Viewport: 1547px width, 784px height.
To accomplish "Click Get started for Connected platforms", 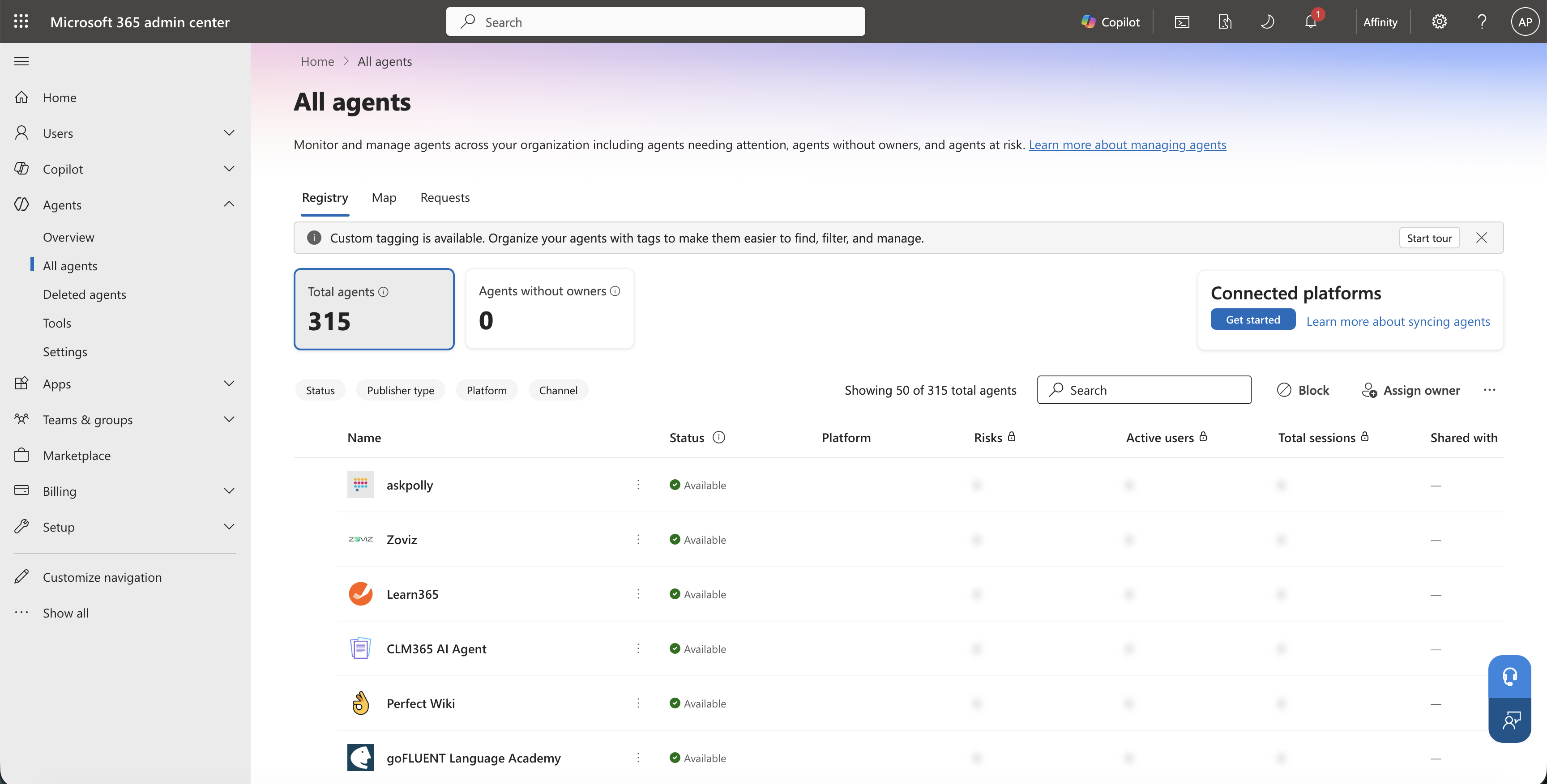I will pos(1253,320).
